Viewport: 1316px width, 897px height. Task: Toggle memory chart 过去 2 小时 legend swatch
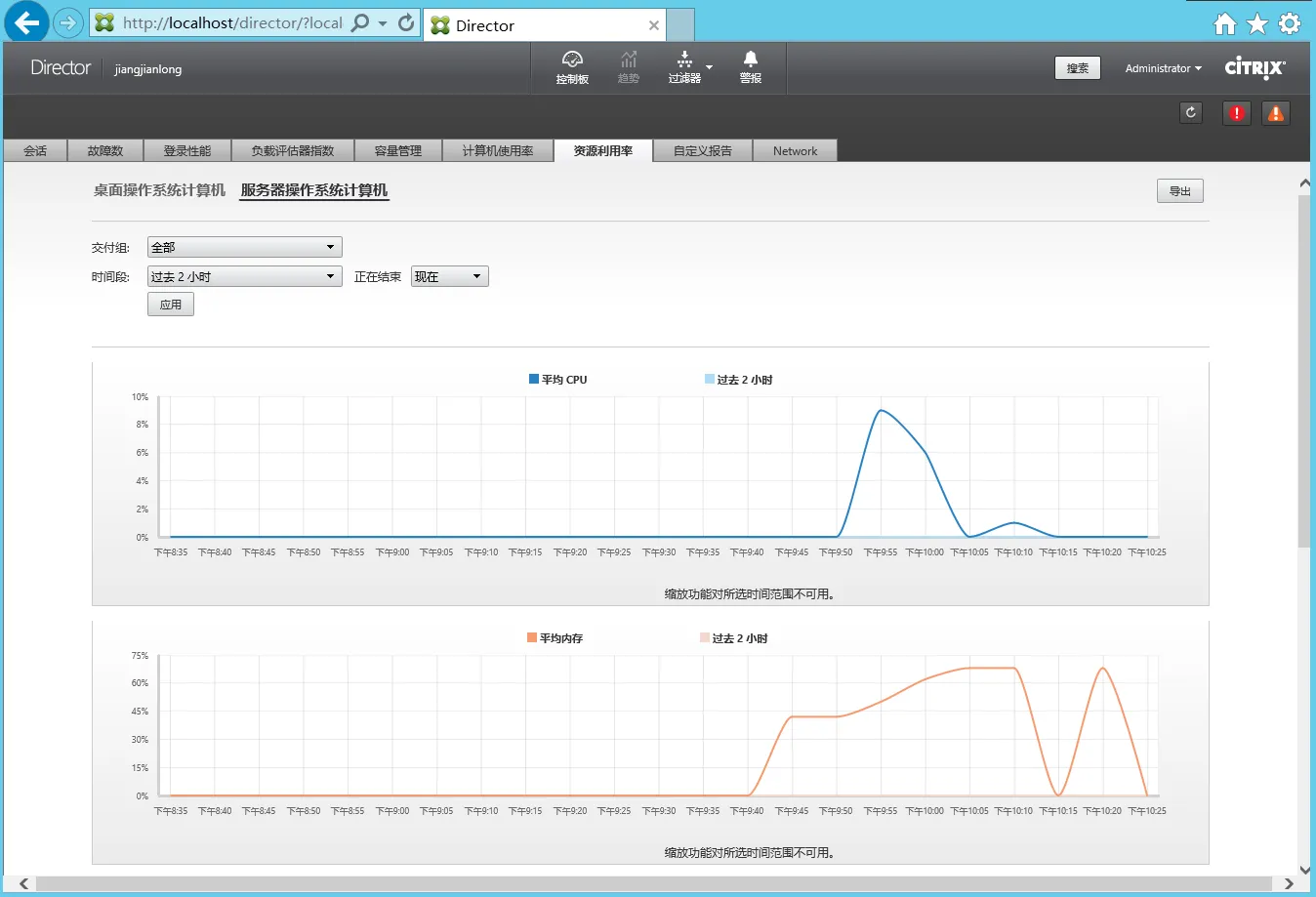tap(705, 637)
